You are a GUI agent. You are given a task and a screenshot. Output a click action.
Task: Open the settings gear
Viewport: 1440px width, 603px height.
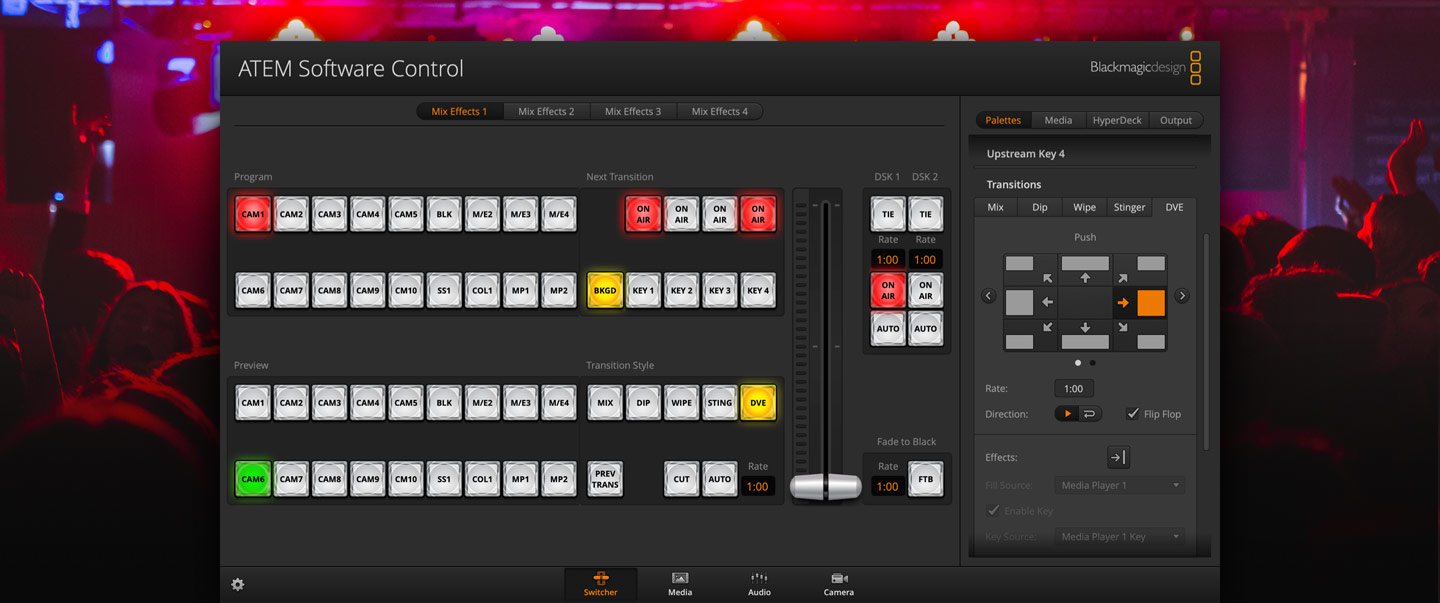pyautogui.click(x=237, y=583)
